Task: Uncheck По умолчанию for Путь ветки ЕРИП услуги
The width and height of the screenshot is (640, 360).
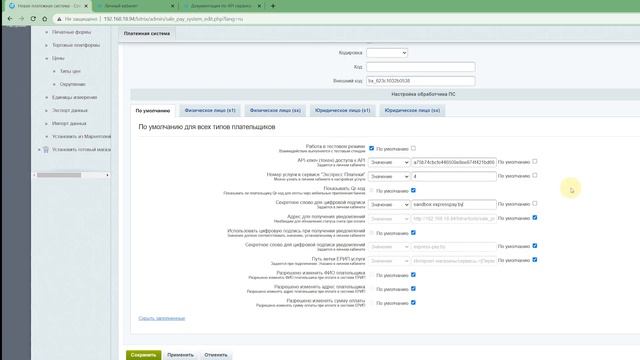Action: (x=535, y=260)
